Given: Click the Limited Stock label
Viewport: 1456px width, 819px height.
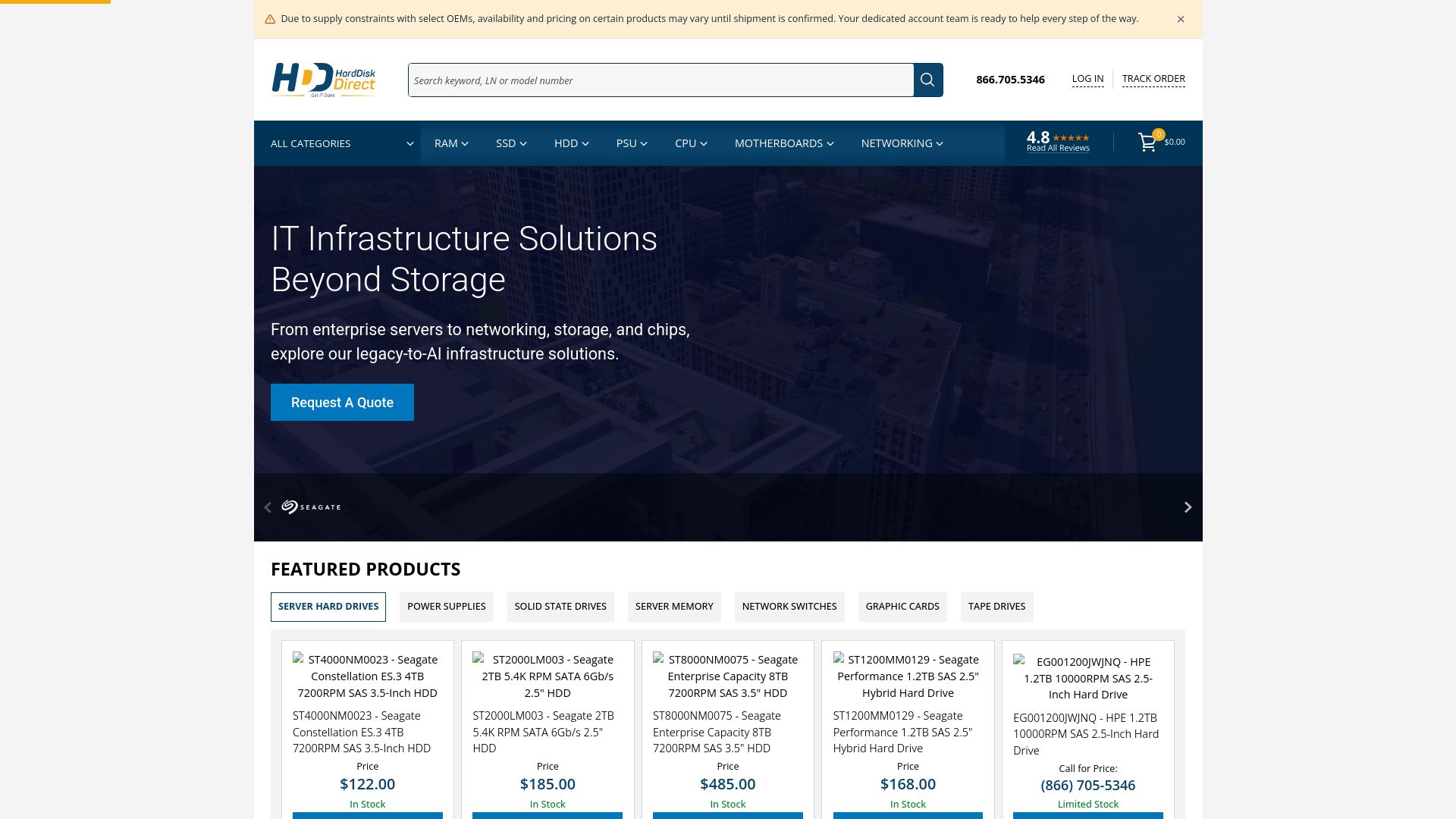Looking at the screenshot, I should (x=1088, y=805).
